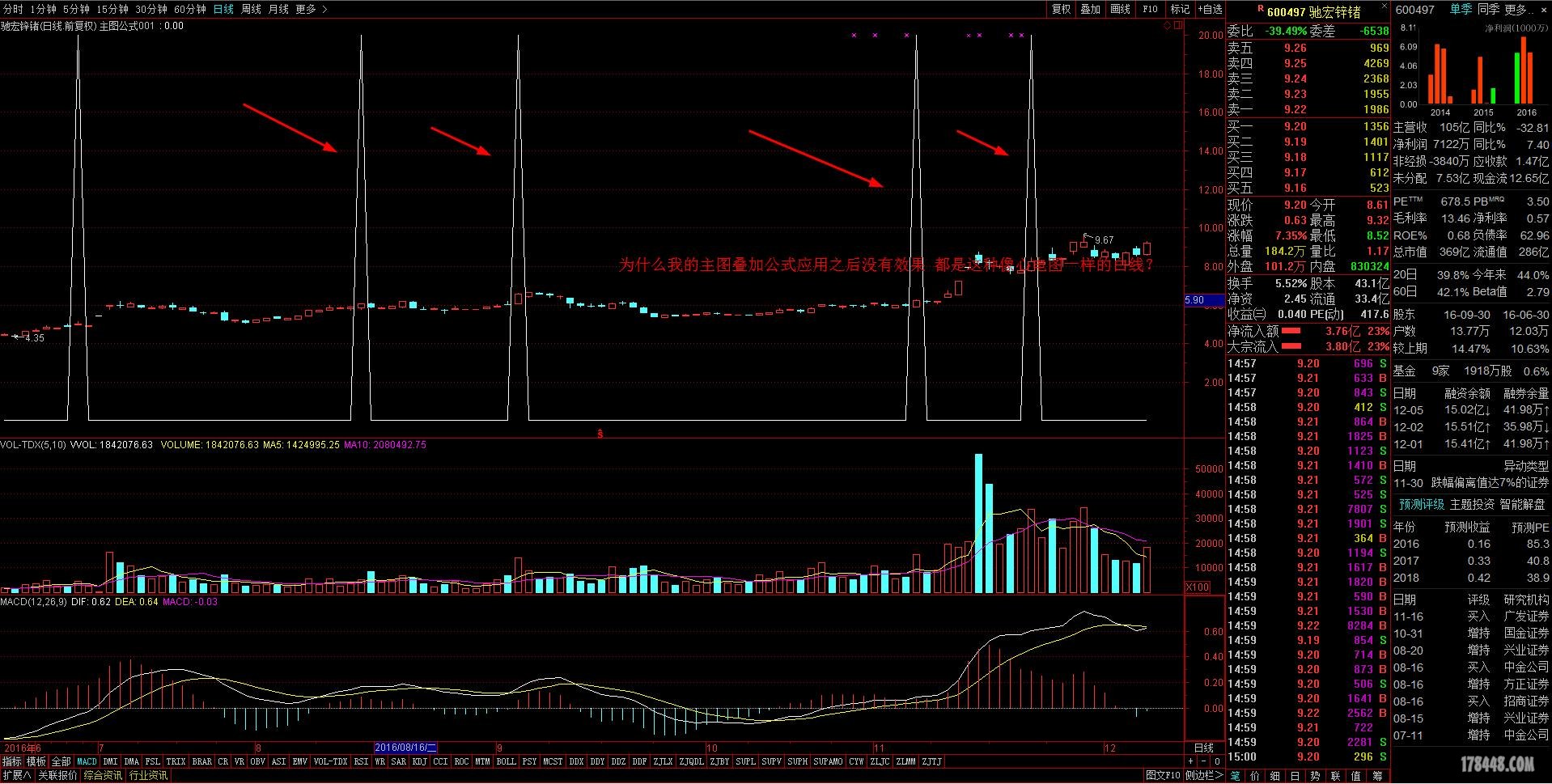Switch chart to 30分钟 period

151,9
